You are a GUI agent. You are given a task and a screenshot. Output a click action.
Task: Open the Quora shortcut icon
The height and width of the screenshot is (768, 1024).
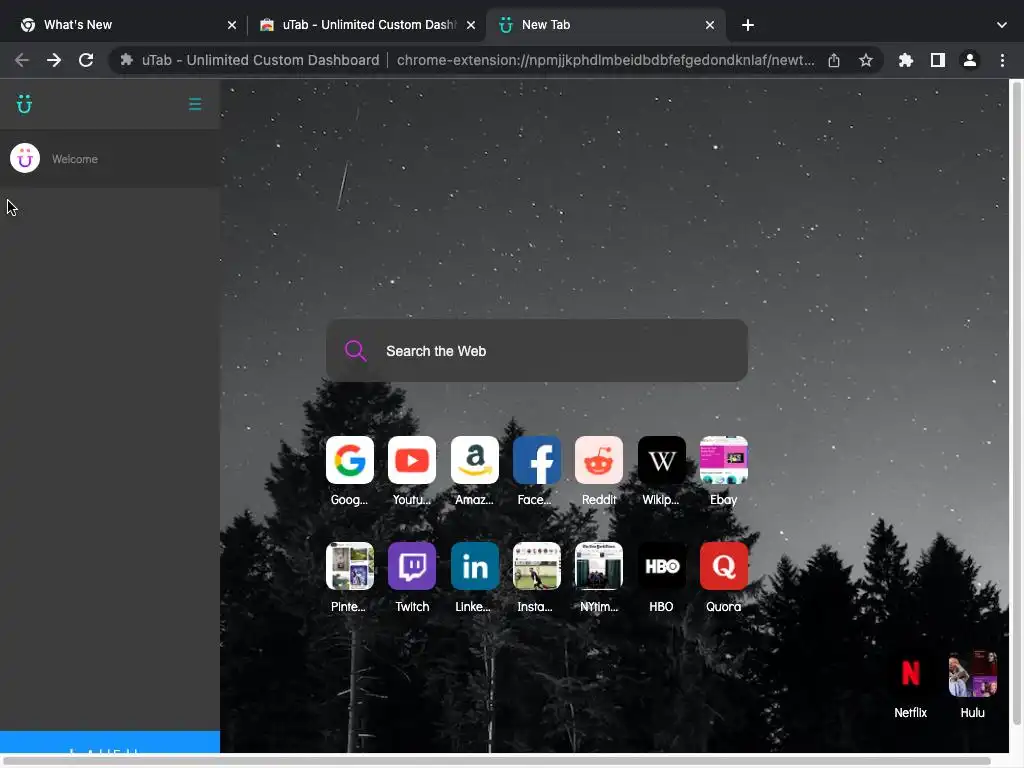coord(724,566)
